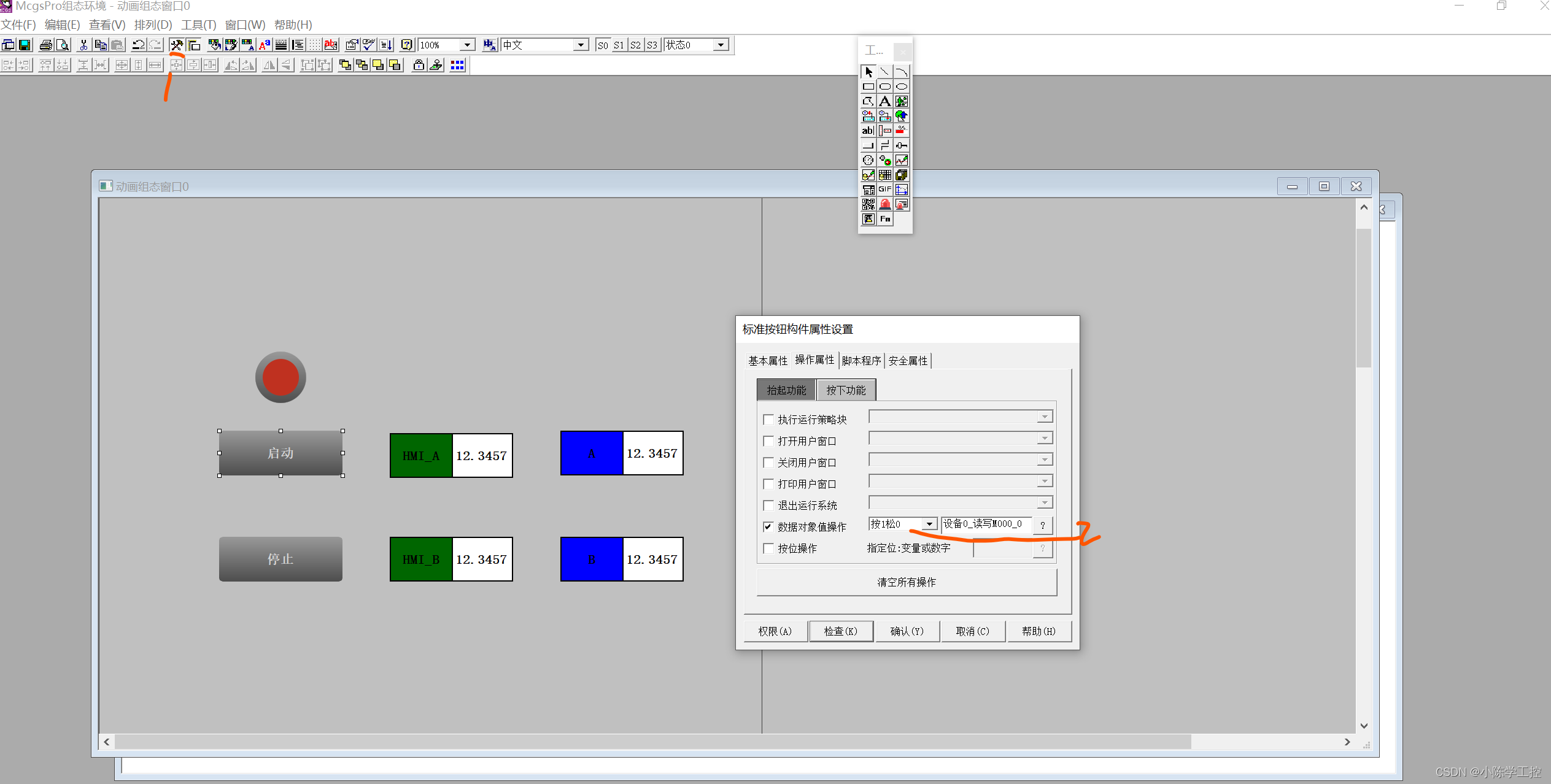Open the 按1松0 operation dropdown
Image resolution: width=1551 pixels, height=784 pixels.
(929, 525)
